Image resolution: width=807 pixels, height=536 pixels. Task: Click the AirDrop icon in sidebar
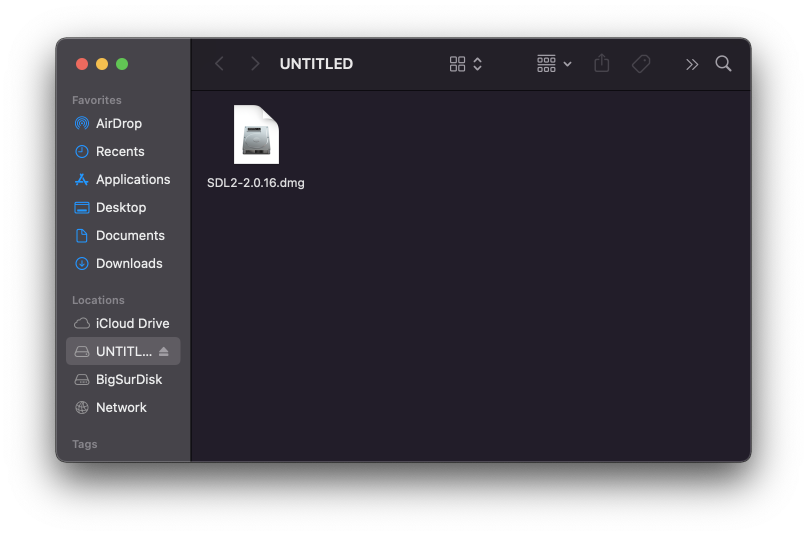tap(83, 124)
